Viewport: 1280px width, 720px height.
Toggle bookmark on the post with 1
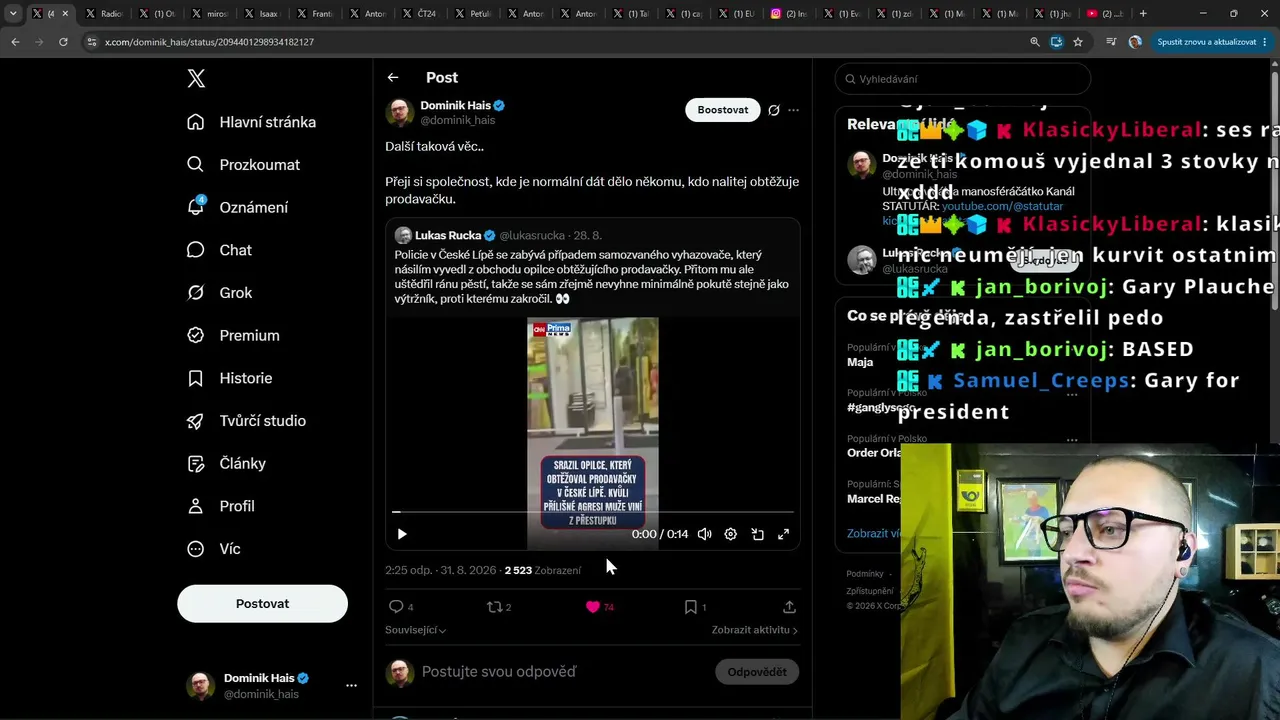pos(690,607)
